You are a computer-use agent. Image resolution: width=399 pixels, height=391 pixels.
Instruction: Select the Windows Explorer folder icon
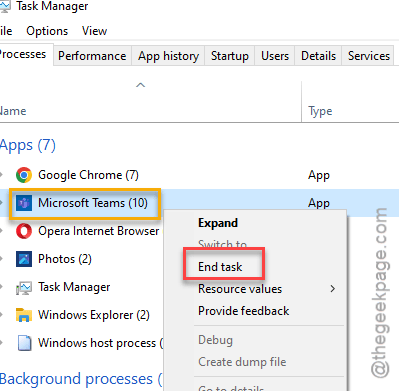click(24, 315)
